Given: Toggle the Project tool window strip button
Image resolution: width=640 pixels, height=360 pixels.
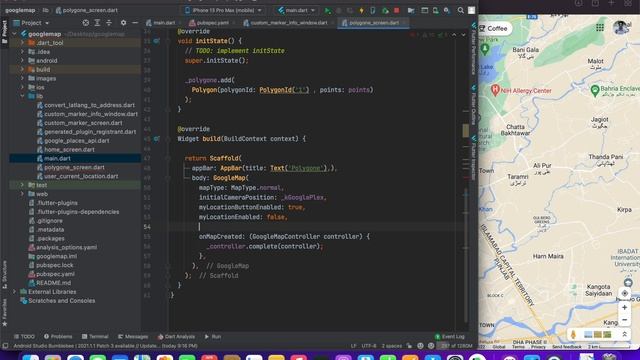Looking at the screenshot, I should [x=4, y=31].
